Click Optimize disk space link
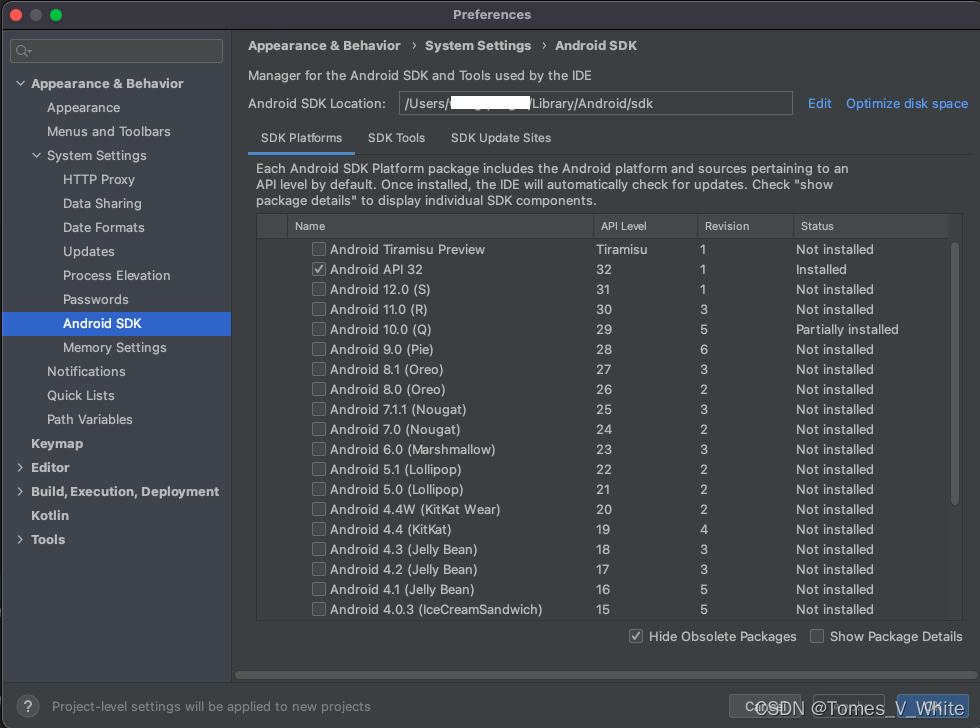Image resolution: width=980 pixels, height=728 pixels. point(906,104)
